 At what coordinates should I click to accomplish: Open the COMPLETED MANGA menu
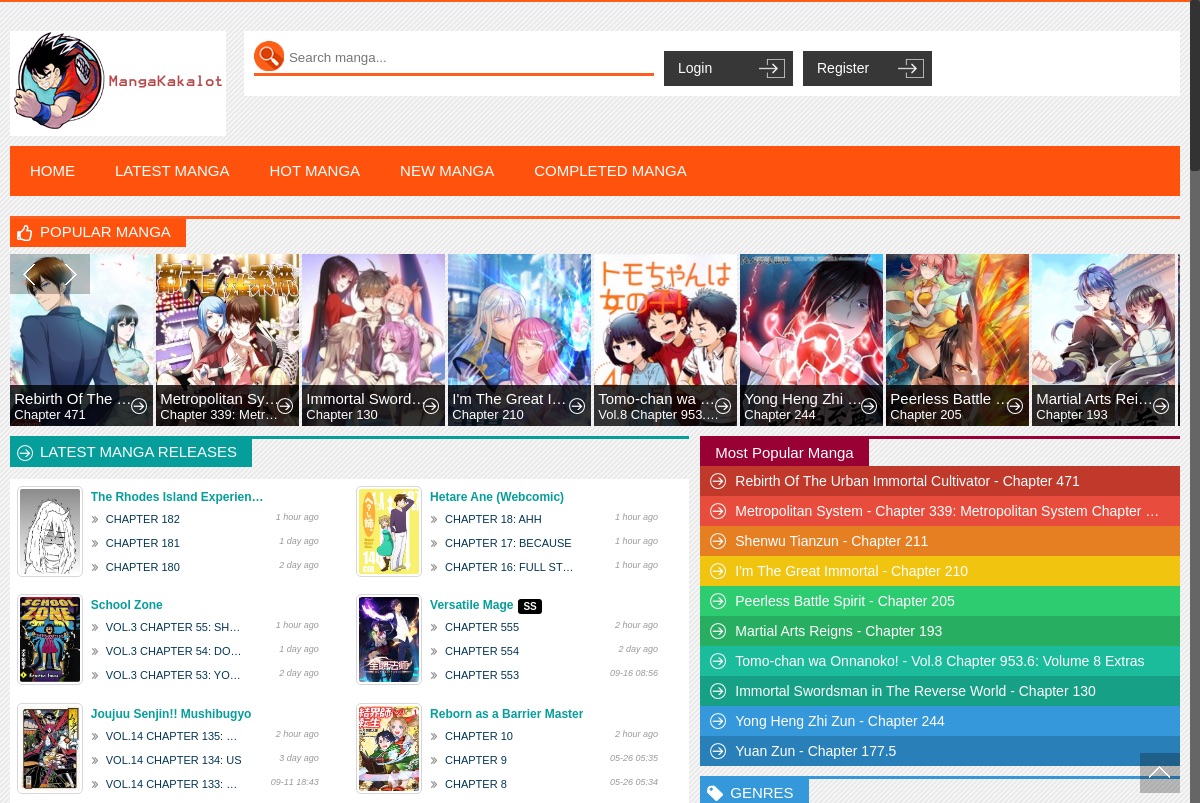click(610, 171)
